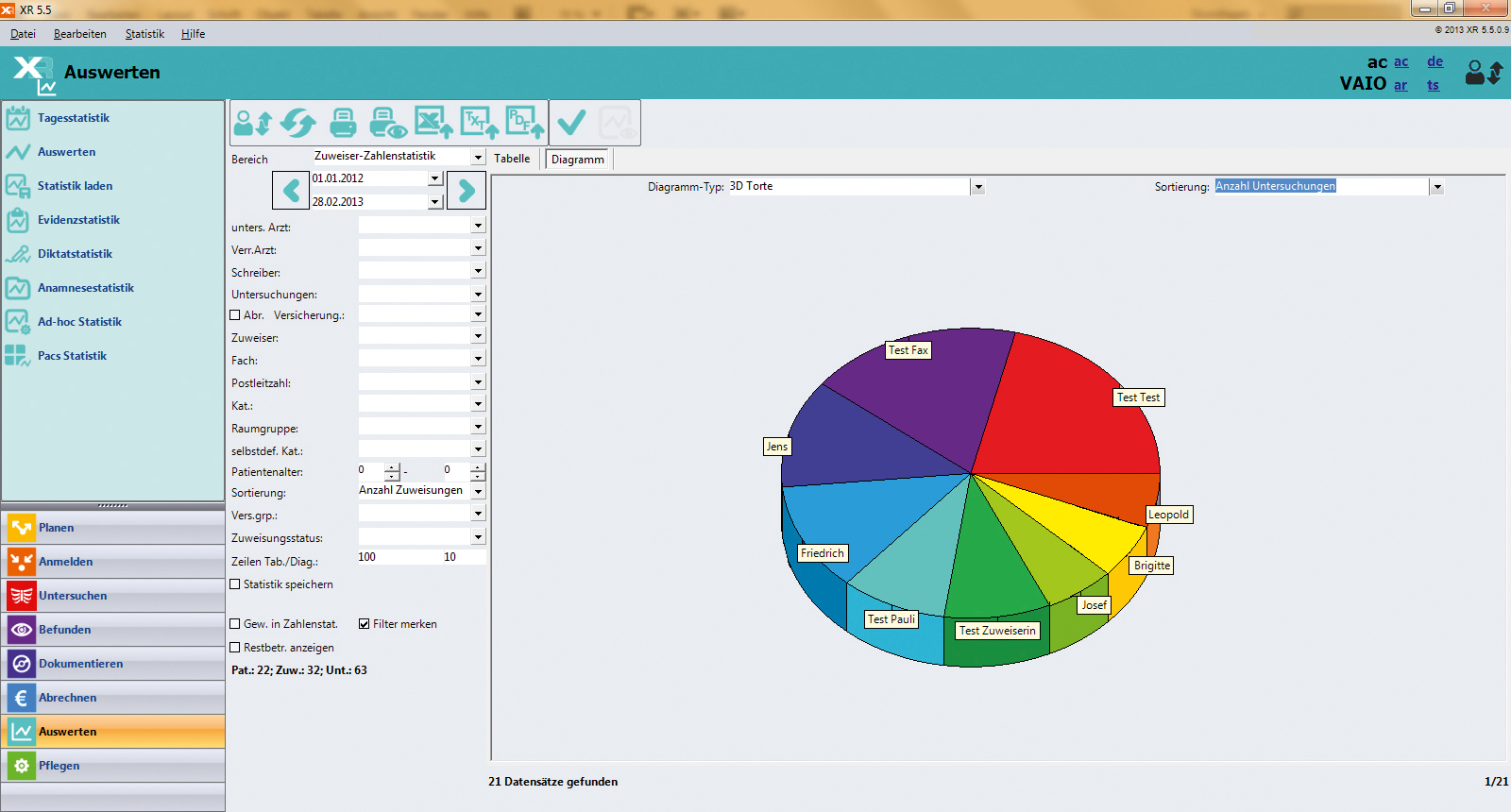Export statistics to Excel
This screenshot has height=812, width=1511.
pyautogui.click(x=433, y=123)
